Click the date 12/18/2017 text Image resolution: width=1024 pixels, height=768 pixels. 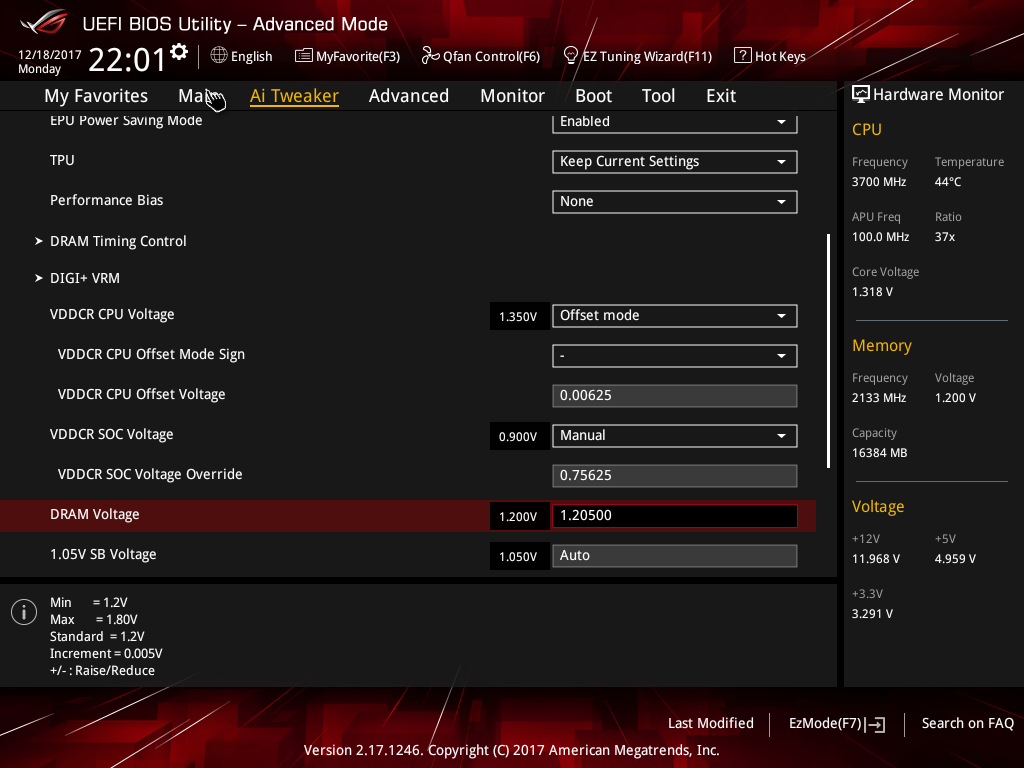pos(50,55)
